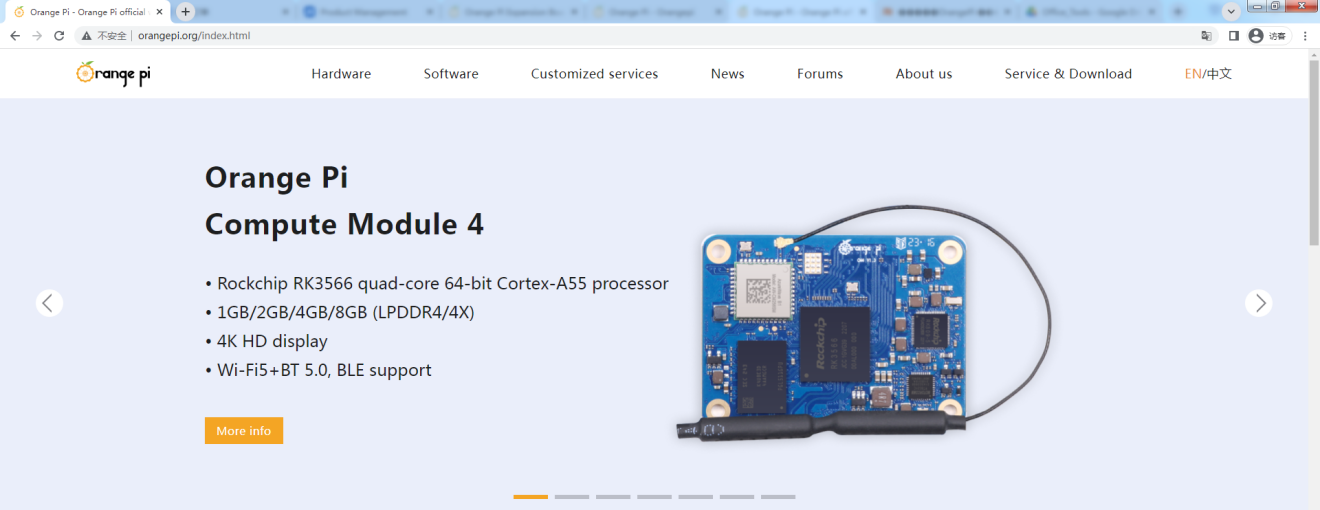Screen dimensions: 1320x510
Task: Expand the tab search chevron
Action: tap(1231, 11)
